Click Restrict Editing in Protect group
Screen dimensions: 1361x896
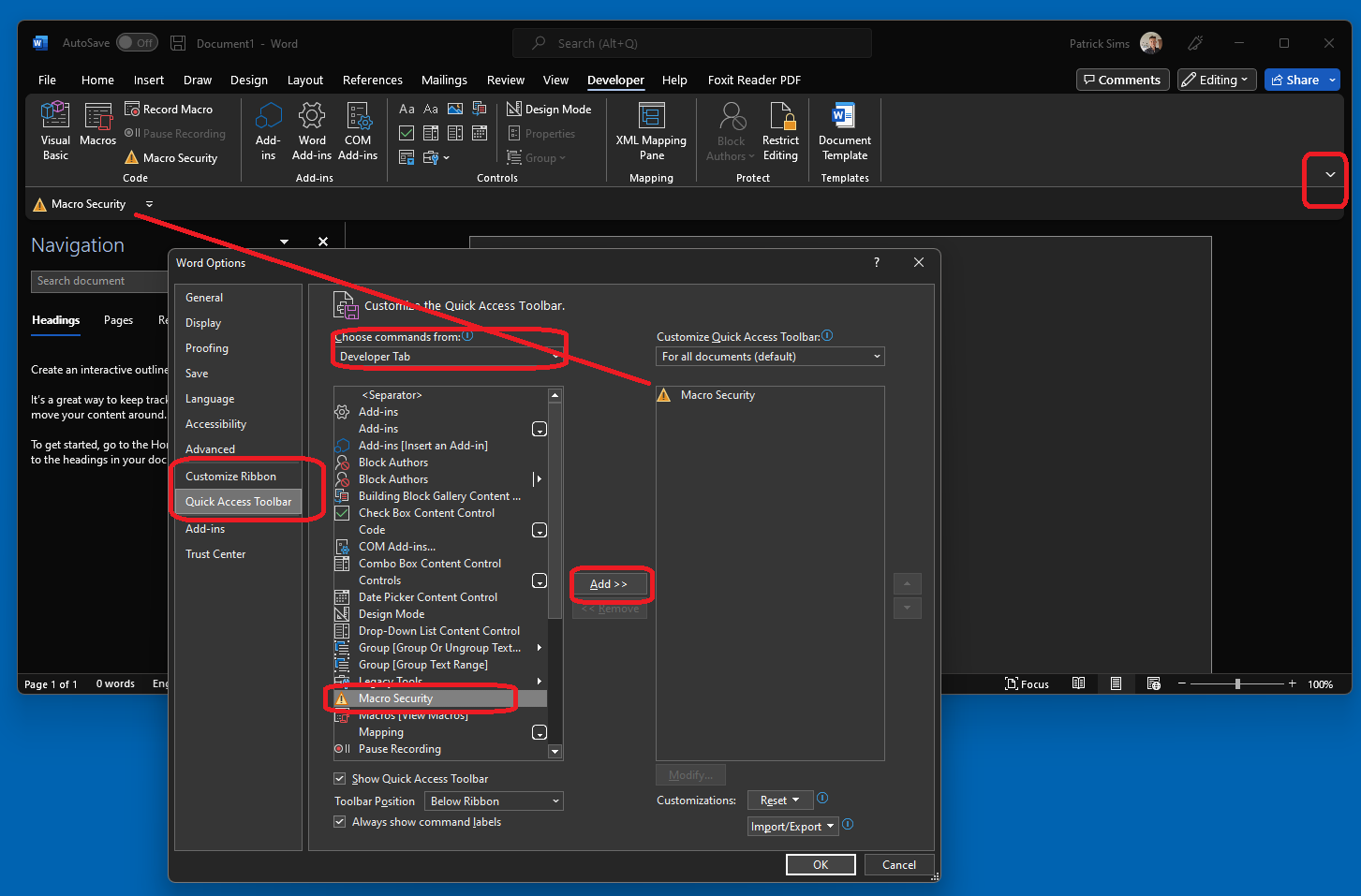pyautogui.click(x=780, y=131)
